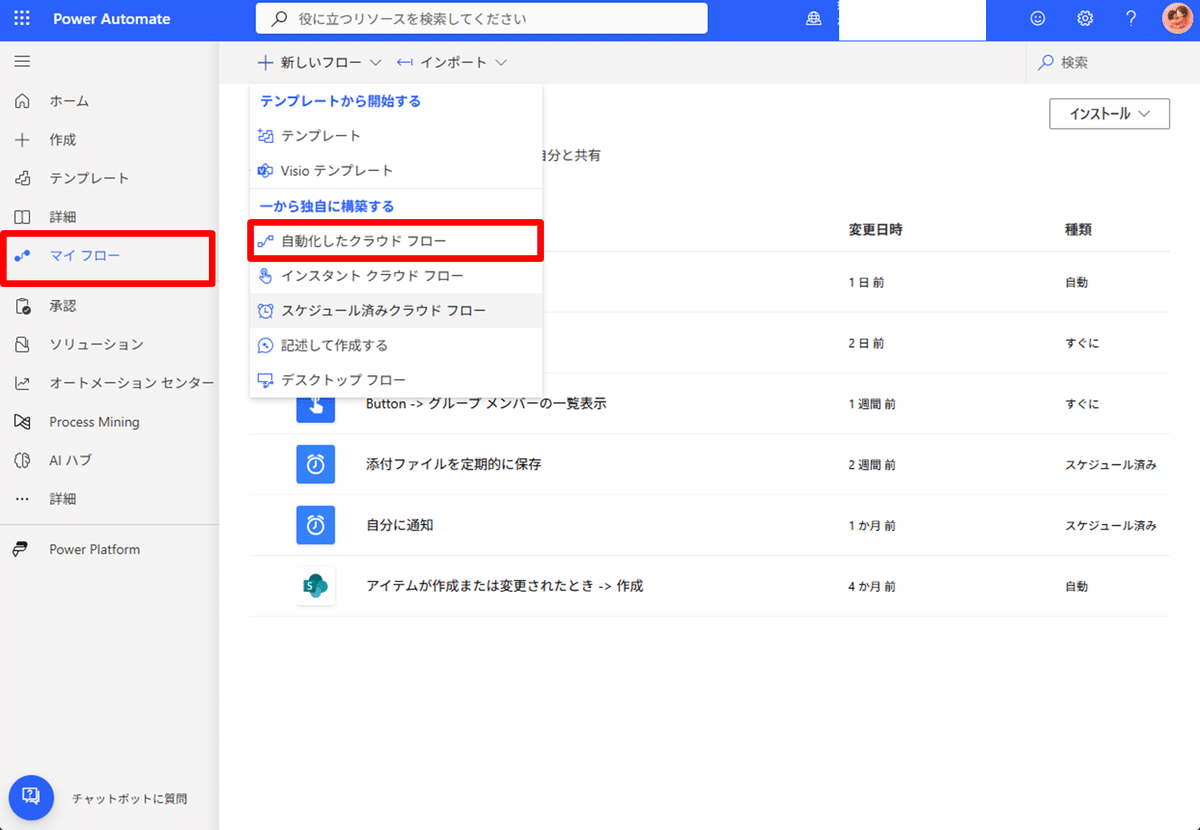Open the feedback smiley icon

point(1038,18)
